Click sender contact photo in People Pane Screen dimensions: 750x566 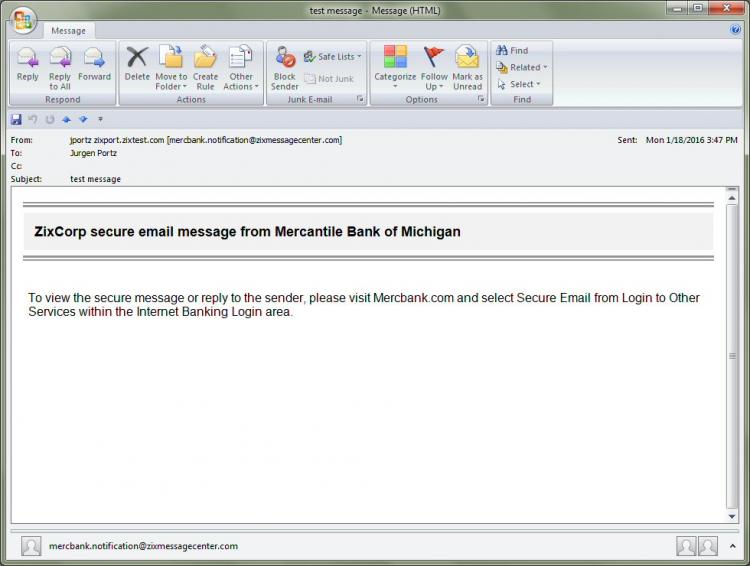click(x=31, y=546)
